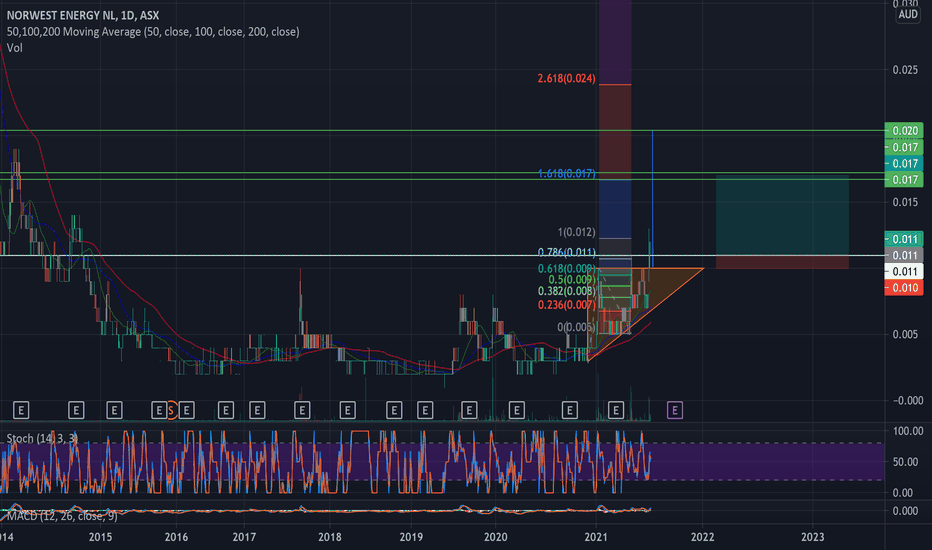Click the purple upcoming earnings E marker

click(675, 410)
